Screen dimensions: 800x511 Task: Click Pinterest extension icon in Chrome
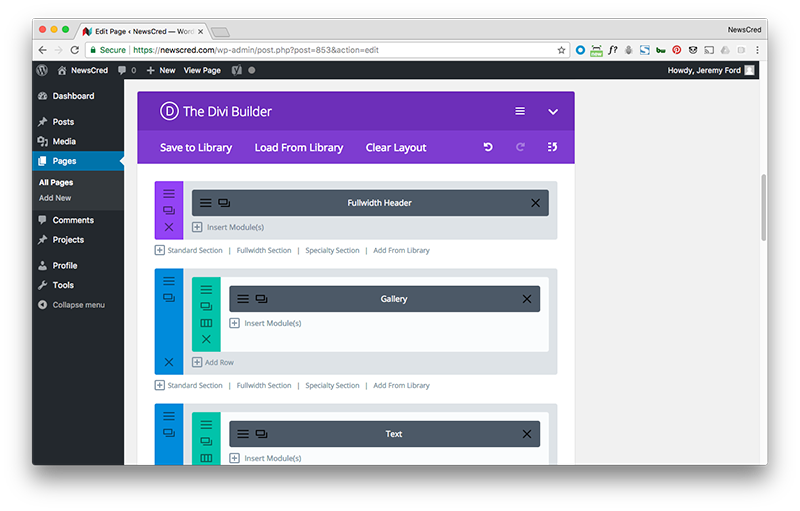click(x=677, y=50)
